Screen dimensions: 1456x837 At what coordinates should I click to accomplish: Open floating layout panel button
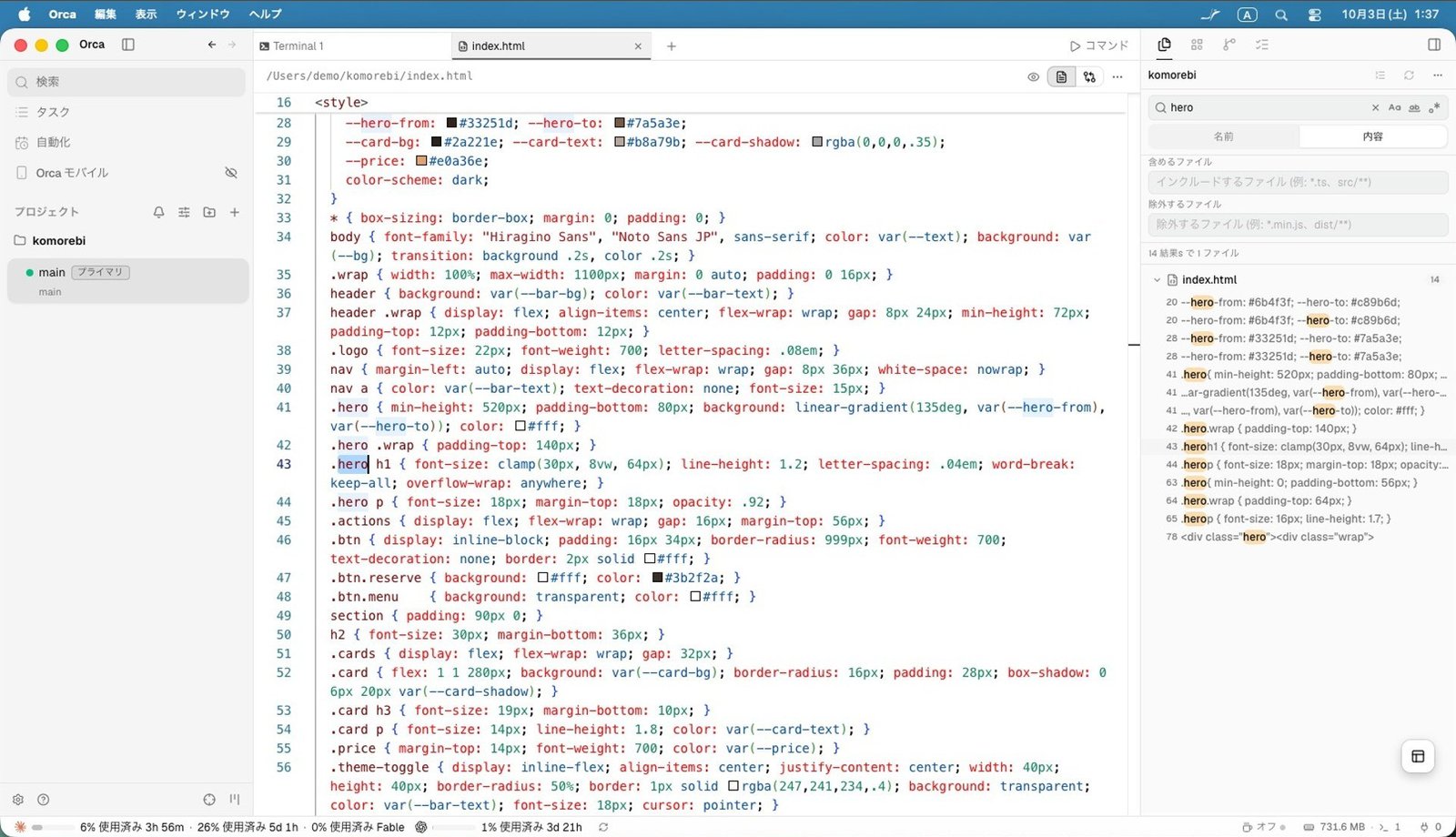(x=1418, y=756)
